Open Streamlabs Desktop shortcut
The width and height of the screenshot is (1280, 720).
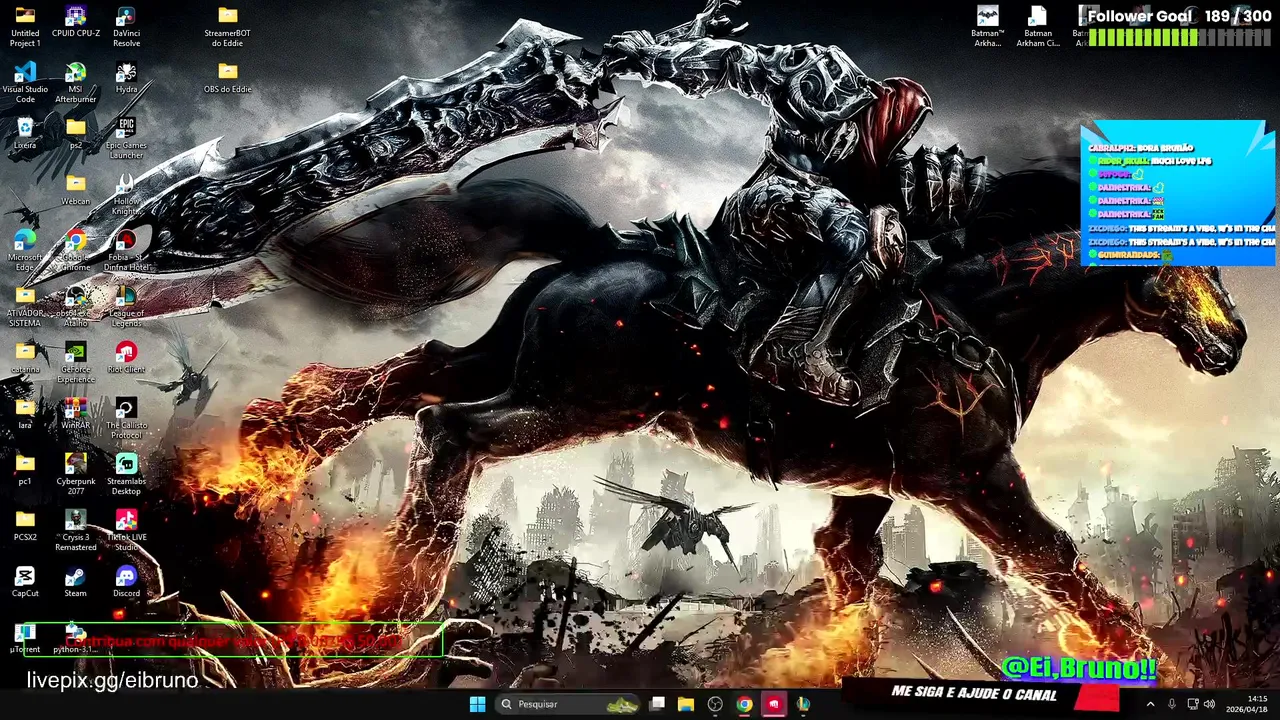click(126, 474)
